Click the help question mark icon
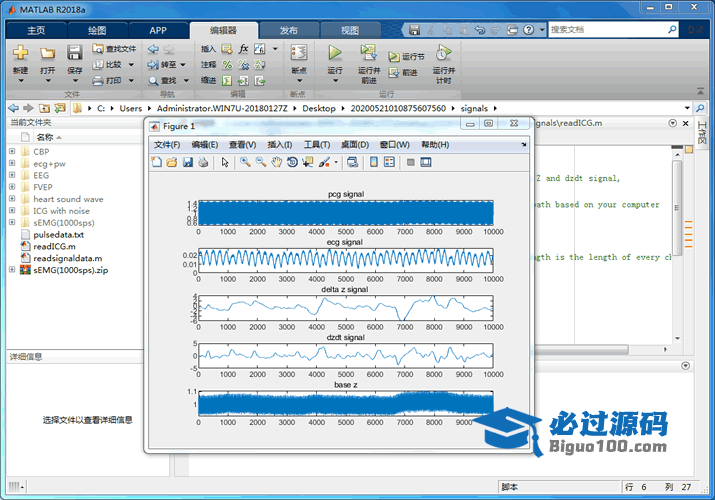Screen dimensions: 715x500 (x=528, y=30)
